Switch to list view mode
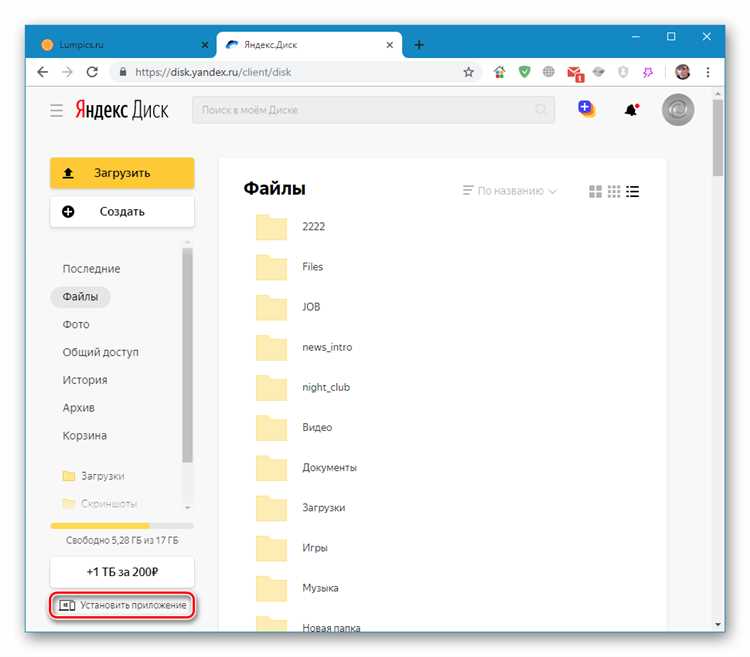 (632, 191)
